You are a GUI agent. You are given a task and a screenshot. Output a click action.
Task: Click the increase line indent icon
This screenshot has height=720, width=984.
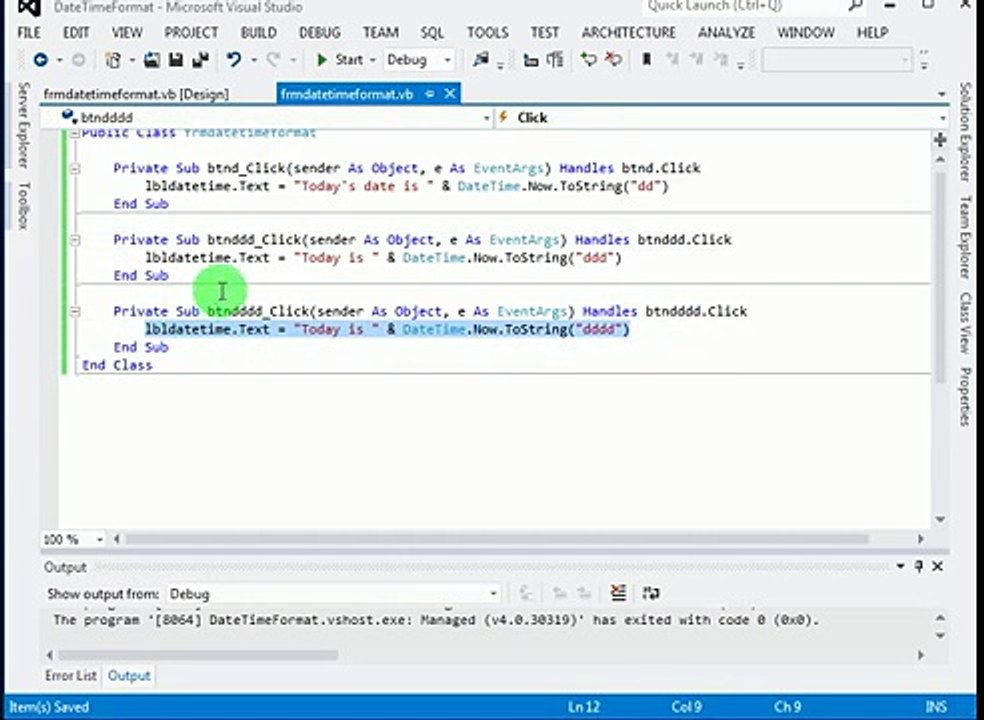[555, 60]
